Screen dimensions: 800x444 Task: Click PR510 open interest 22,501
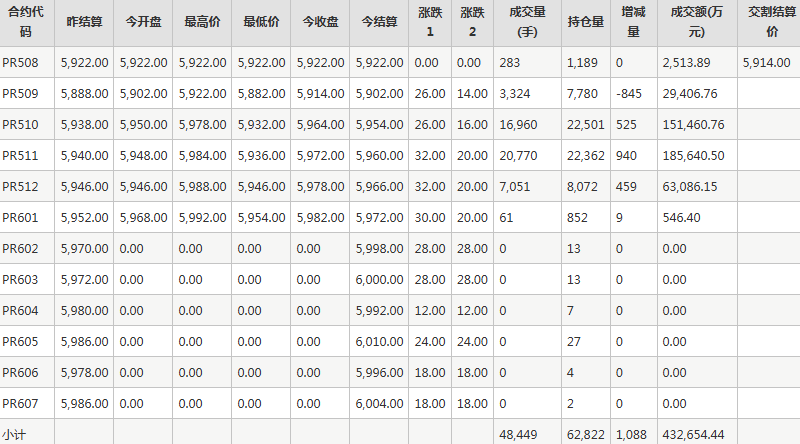(x=586, y=125)
